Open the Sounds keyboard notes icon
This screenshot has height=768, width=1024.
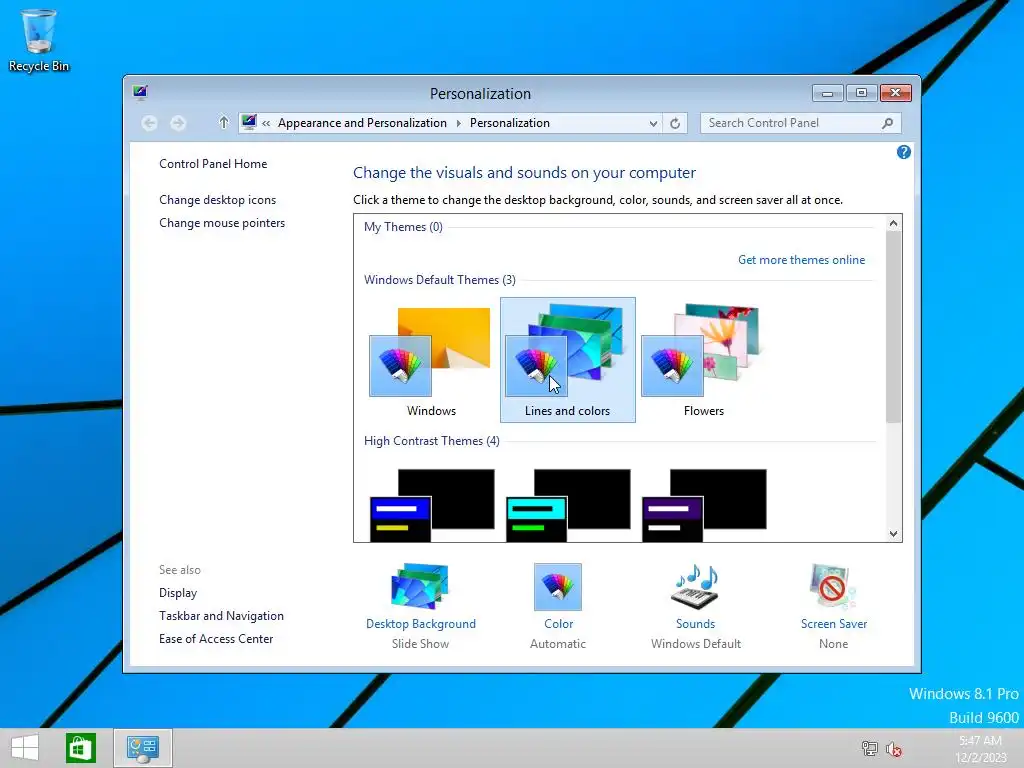pyautogui.click(x=695, y=586)
